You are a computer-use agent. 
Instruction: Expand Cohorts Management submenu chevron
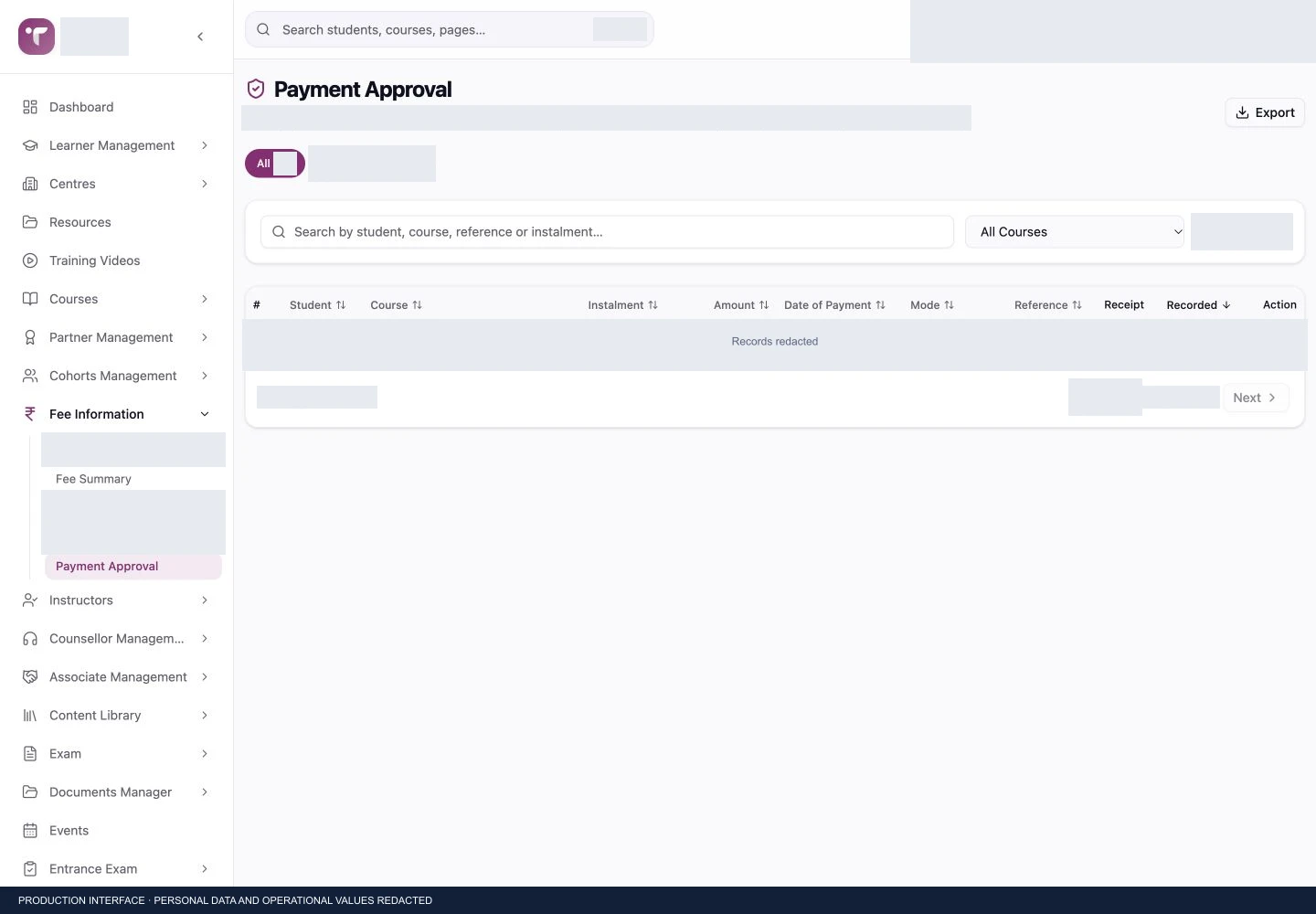pyautogui.click(x=205, y=376)
